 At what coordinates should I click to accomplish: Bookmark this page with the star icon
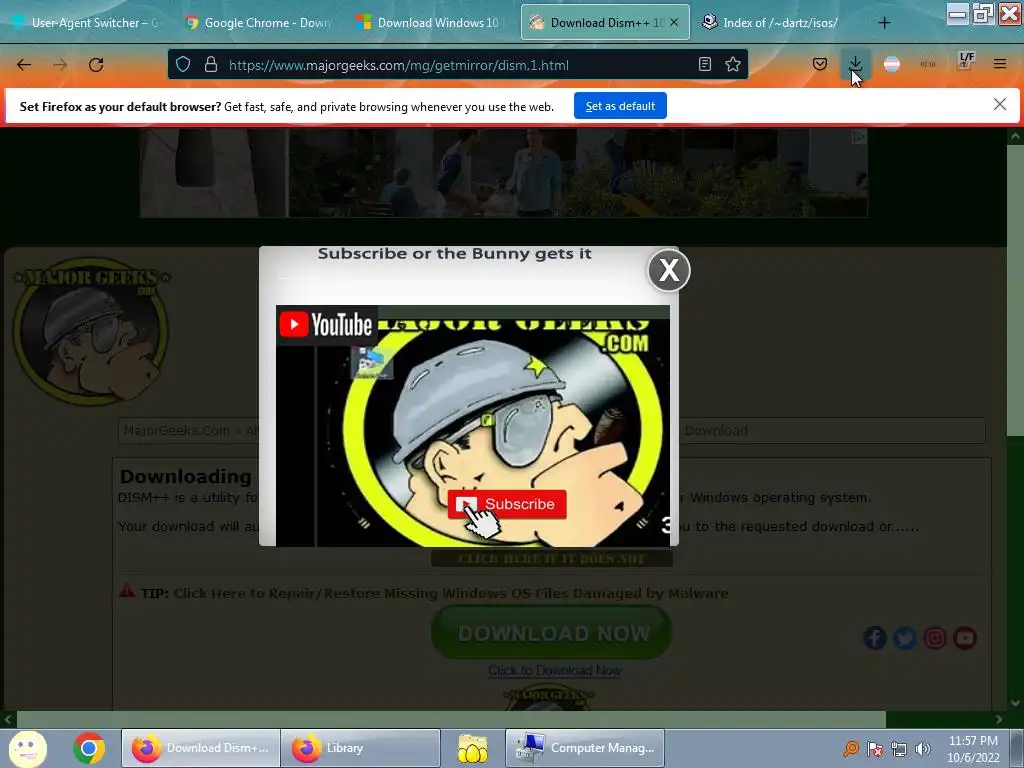(733, 65)
